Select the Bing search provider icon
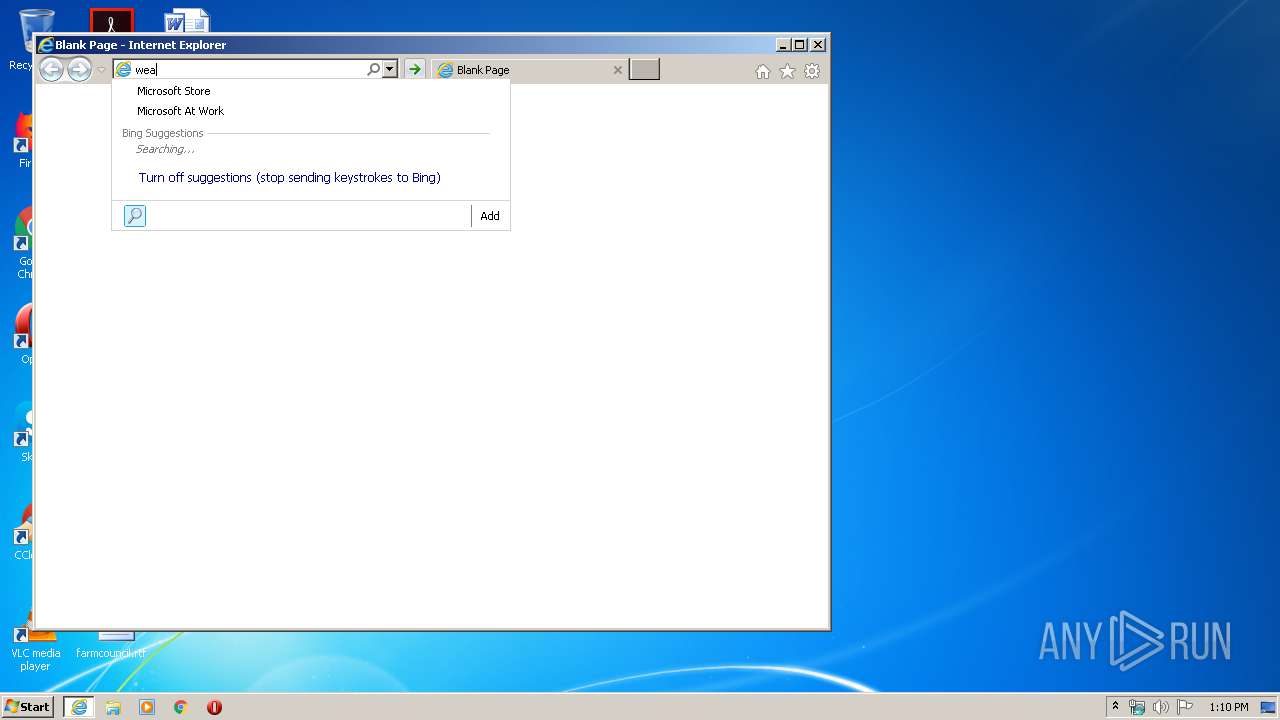 coord(135,216)
